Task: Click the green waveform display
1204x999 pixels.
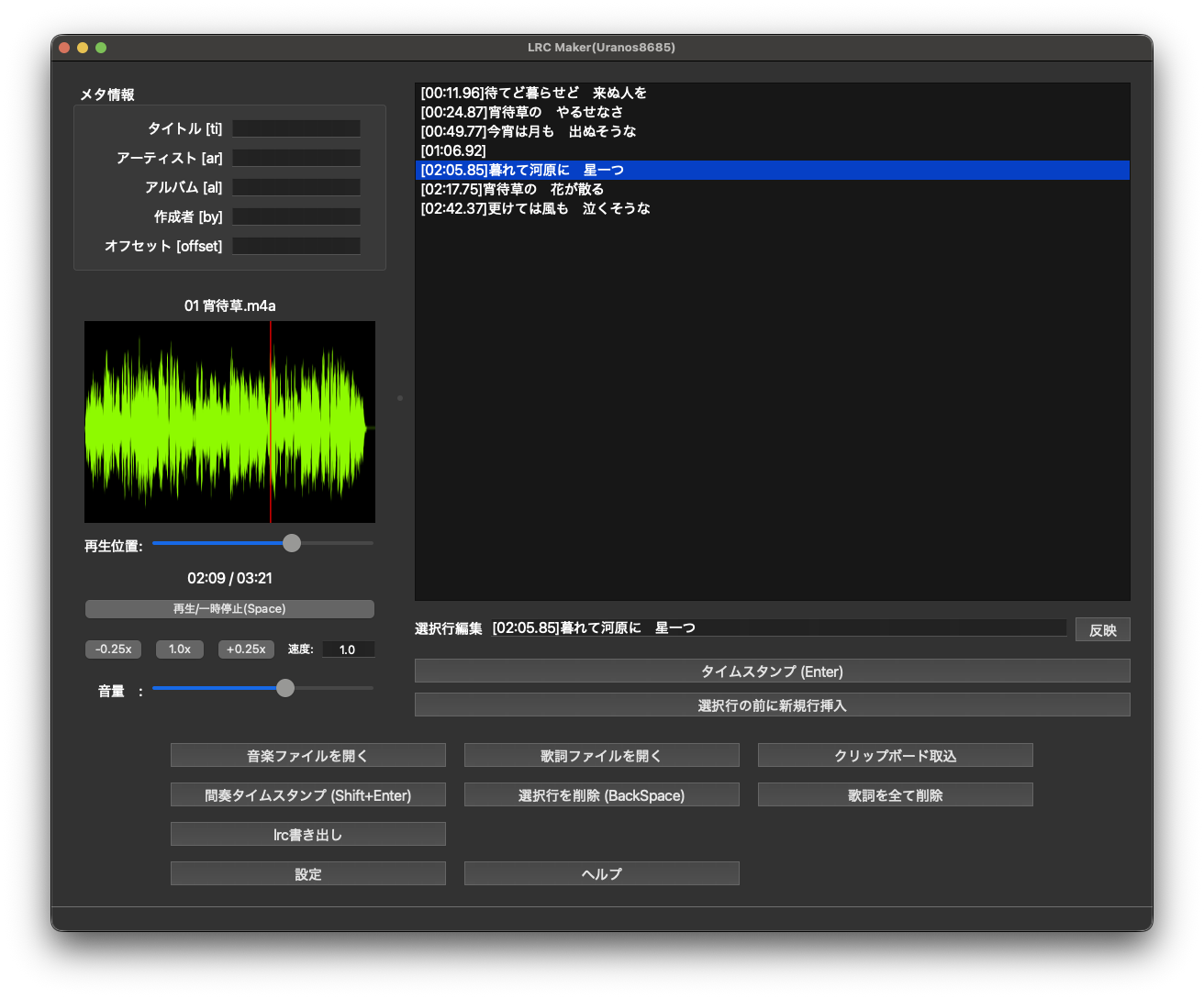Action: point(229,422)
